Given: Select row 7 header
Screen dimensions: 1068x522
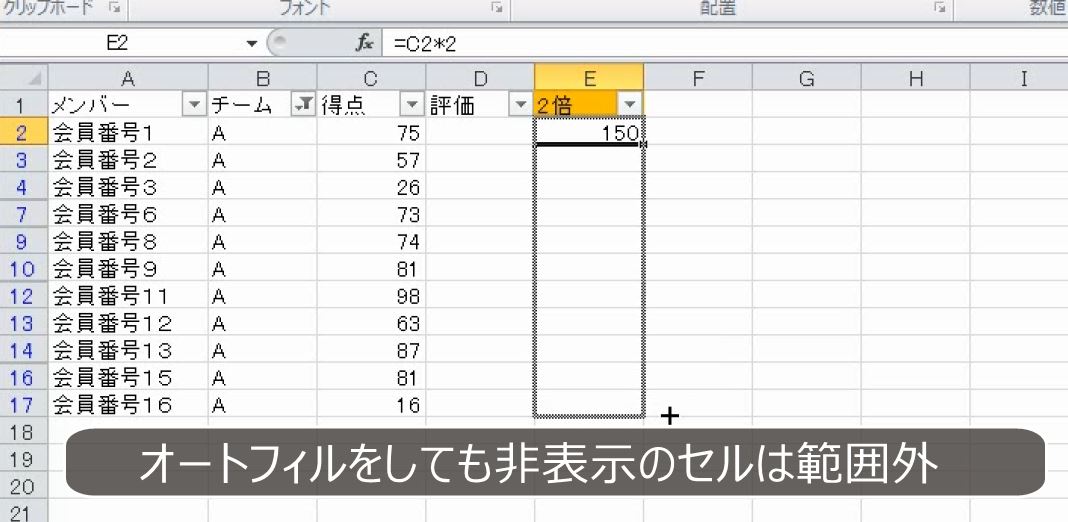Looking at the screenshot, I should (24, 214).
